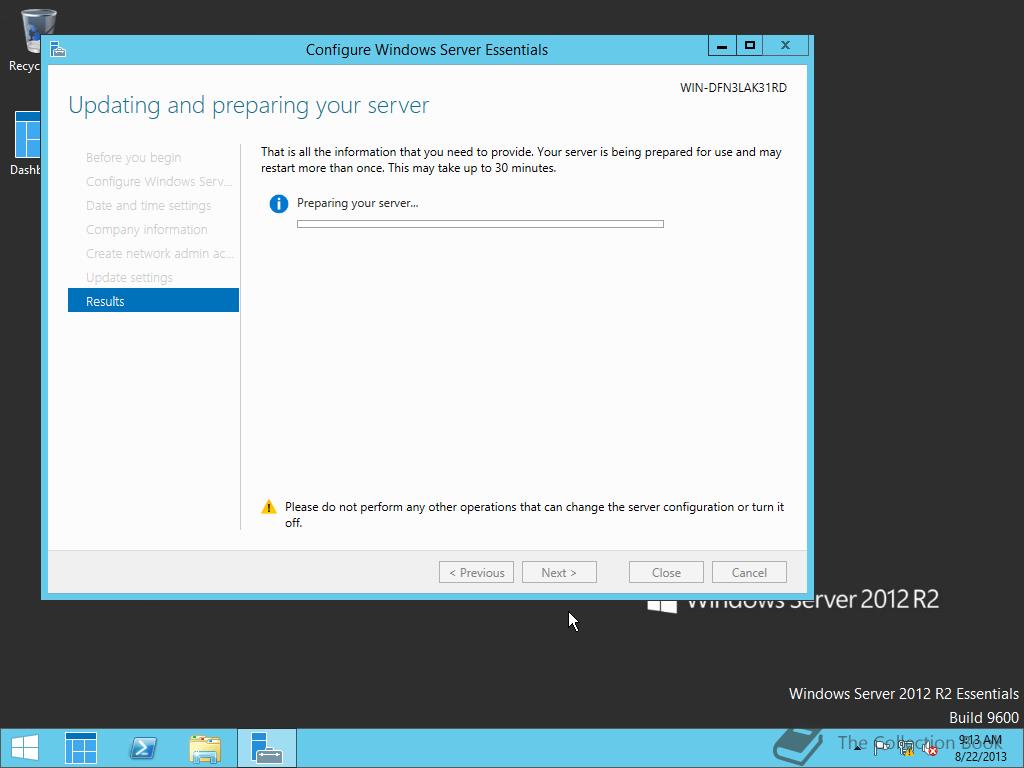The height and width of the screenshot is (768, 1024).
Task: Show hidden tray icons arrow
Action: click(x=857, y=748)
